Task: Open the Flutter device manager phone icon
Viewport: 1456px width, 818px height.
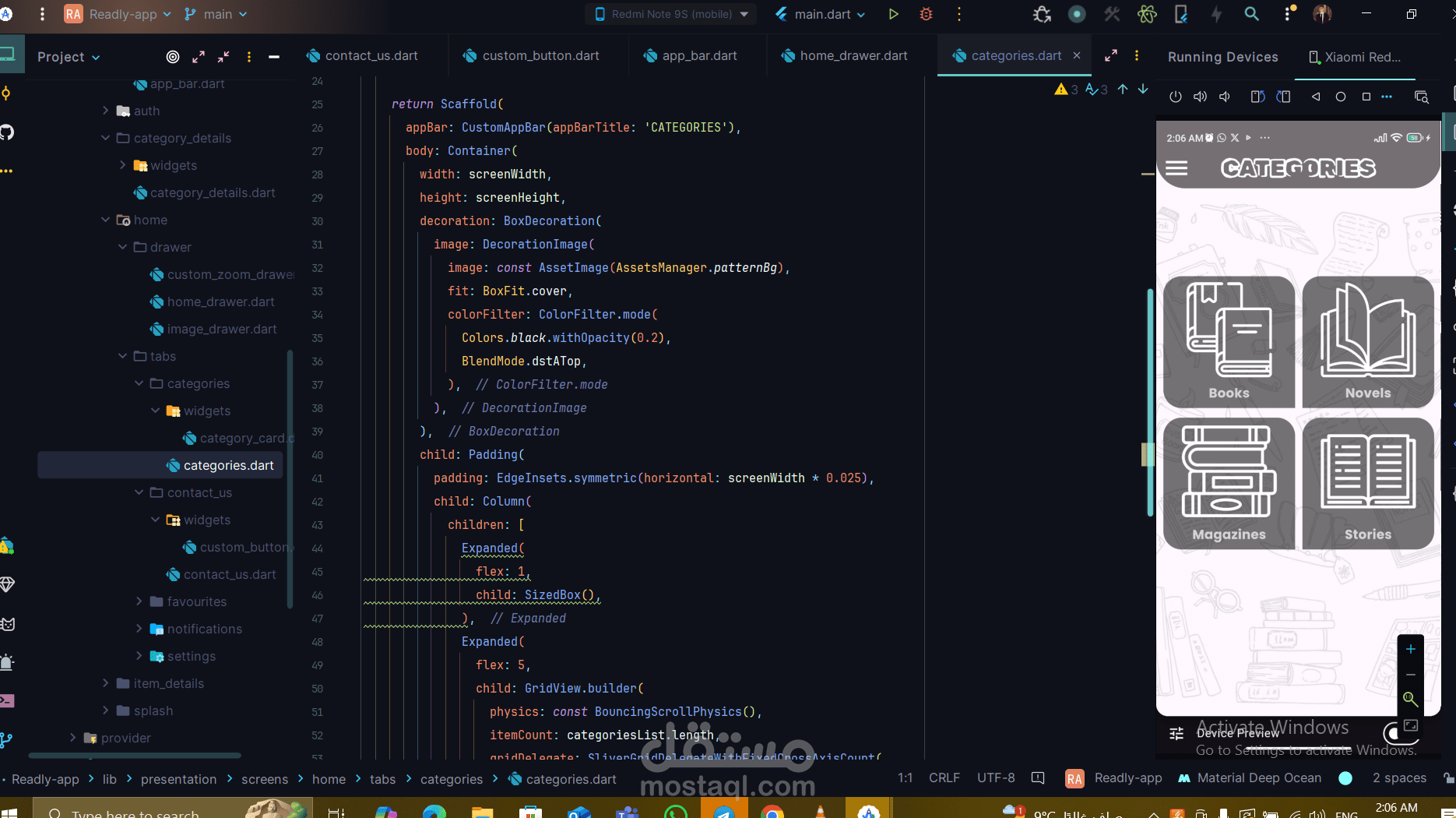Action: click(1181, 14)
